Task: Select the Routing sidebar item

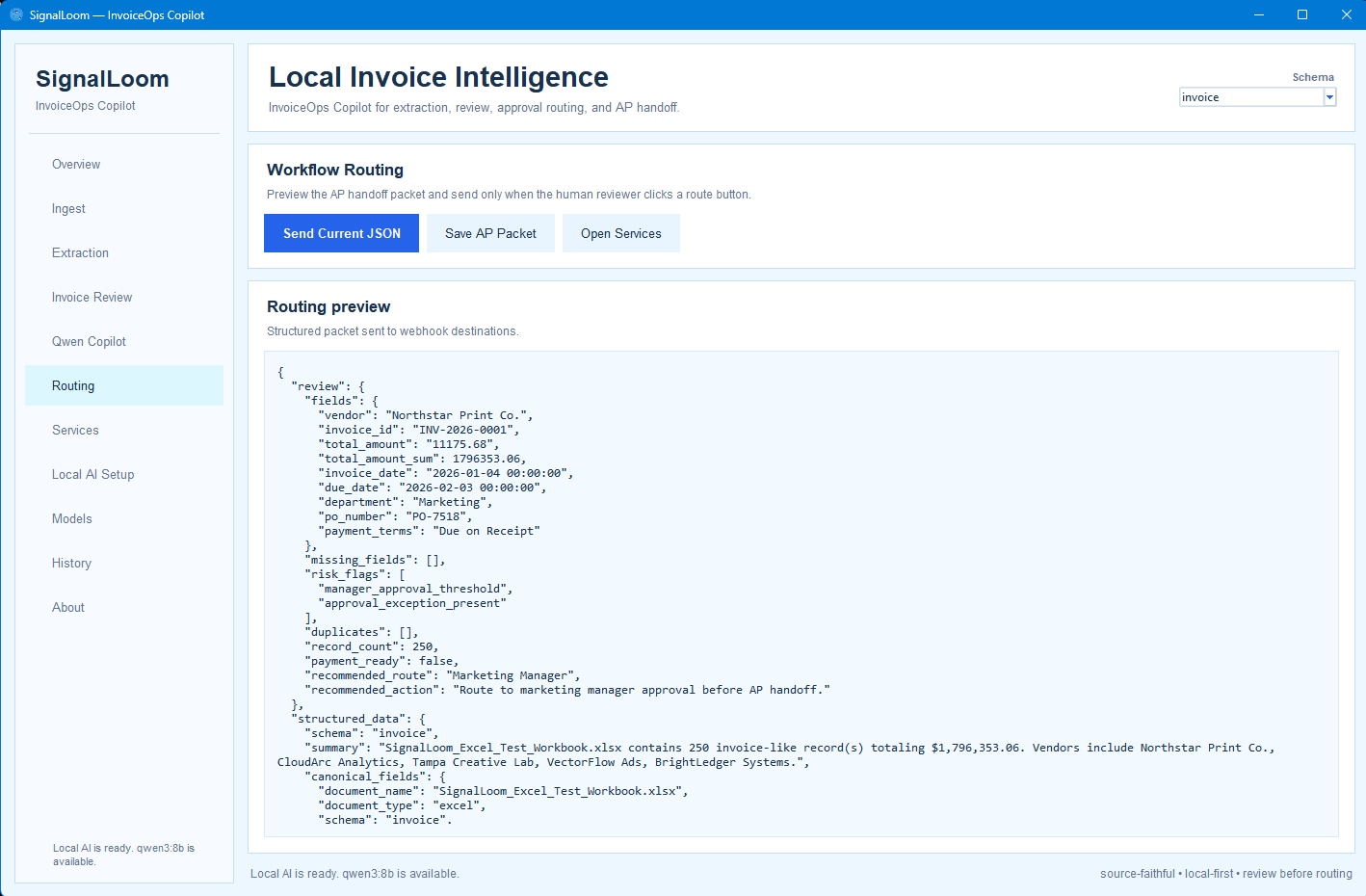Action: (x=124, y=385)
